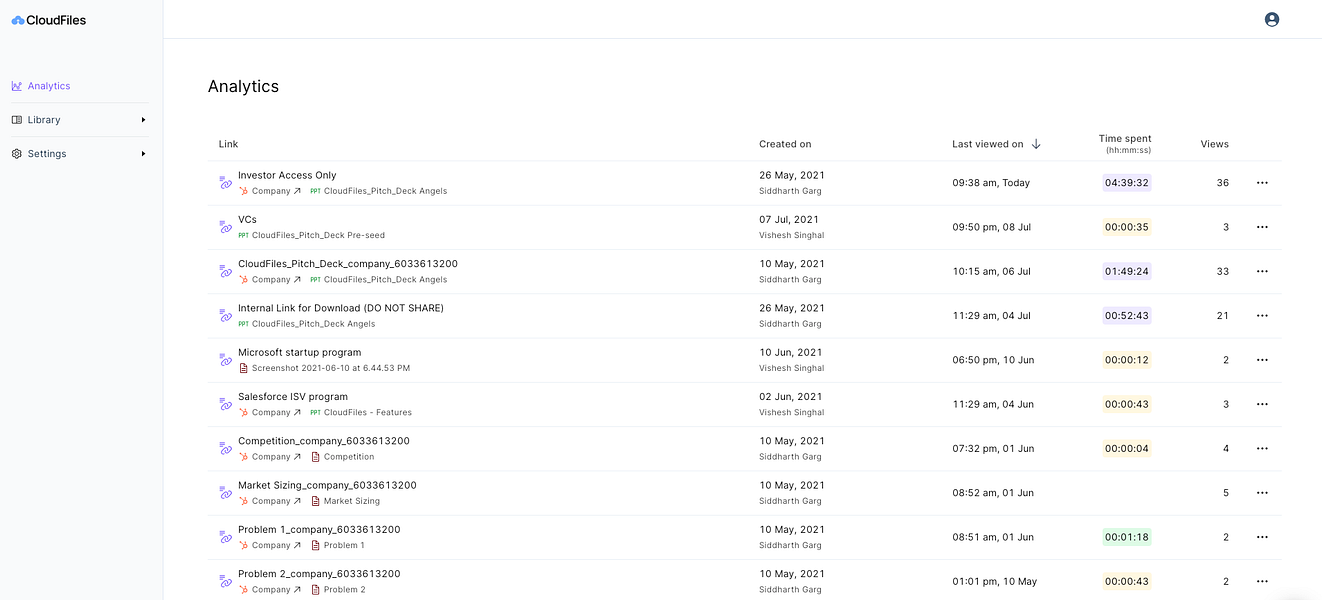
Task: Sort by Last viewed on column header
Action: click(x=988, y=144)
